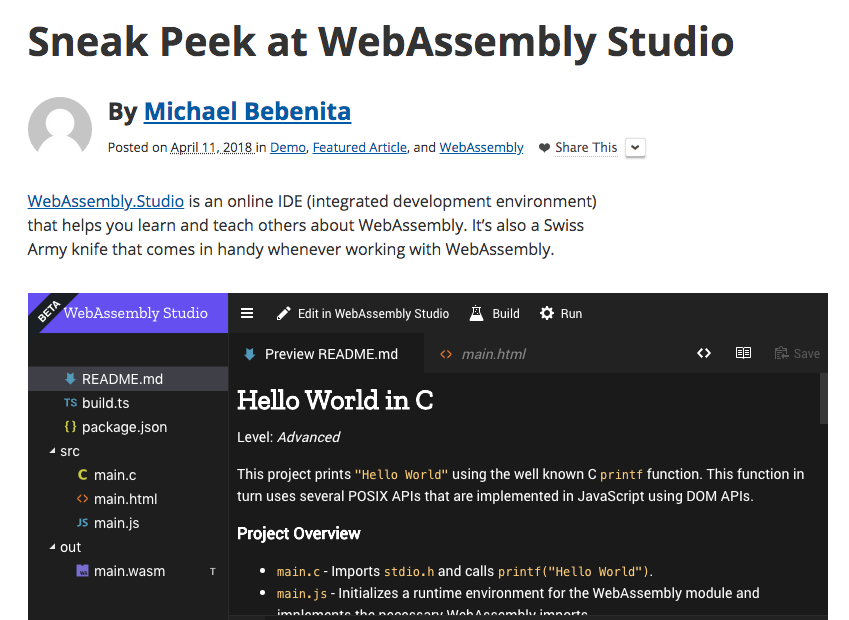Click the markdown icon beside README.md file

point(70,378)
